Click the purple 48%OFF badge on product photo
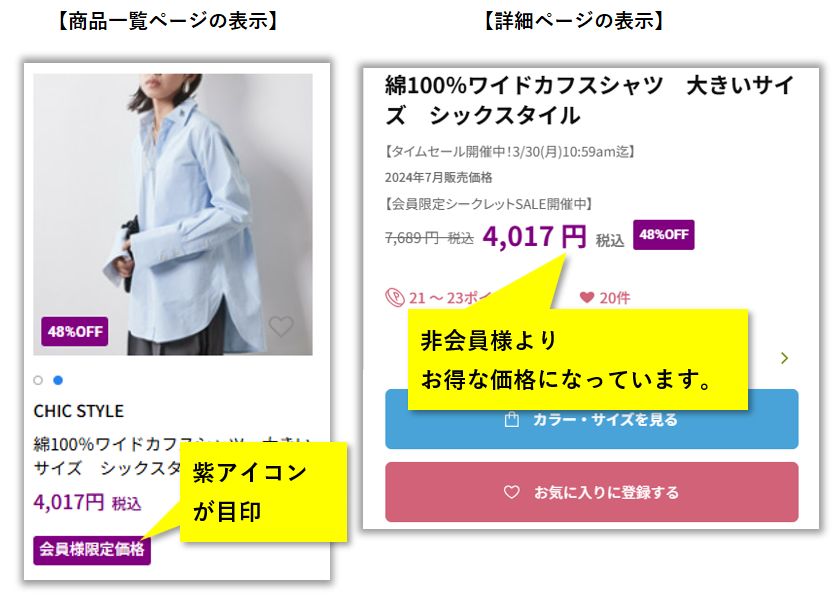 [x=75, y=331]
